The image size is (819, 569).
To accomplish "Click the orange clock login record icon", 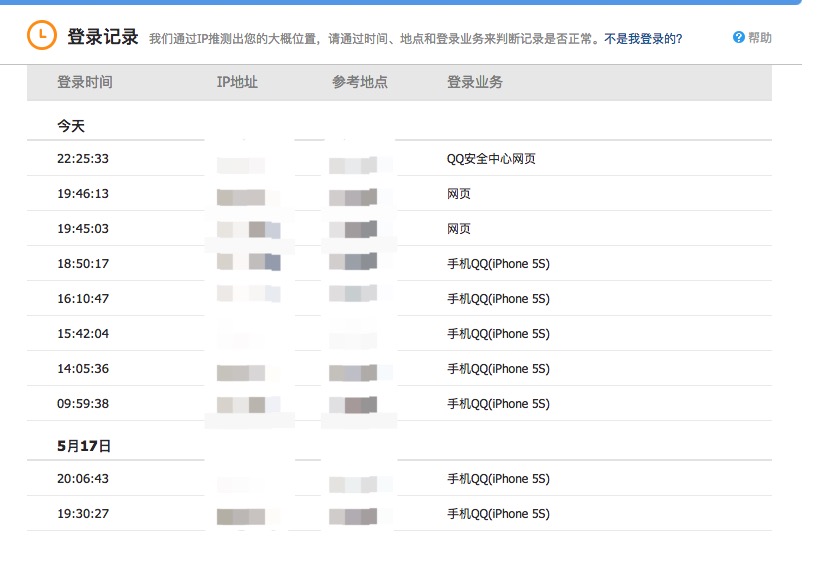I will point(42,36).
